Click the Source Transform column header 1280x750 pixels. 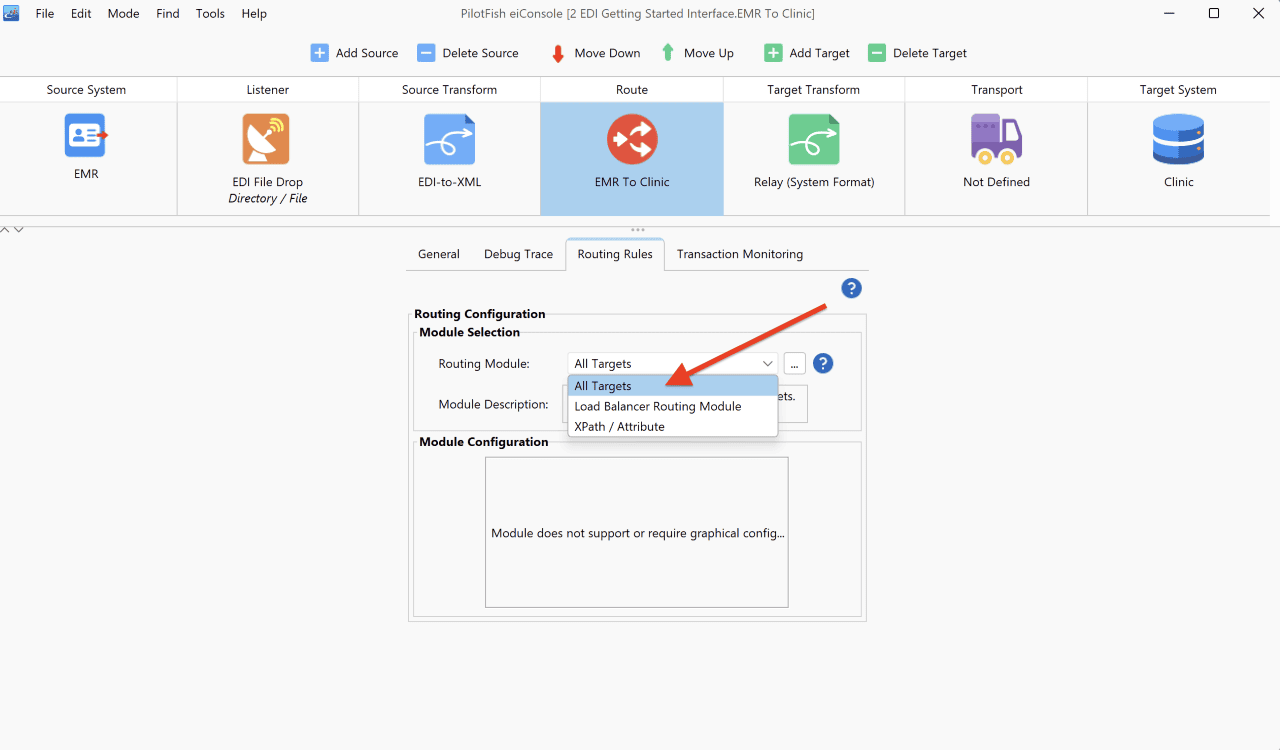click(x=449, y=90)
